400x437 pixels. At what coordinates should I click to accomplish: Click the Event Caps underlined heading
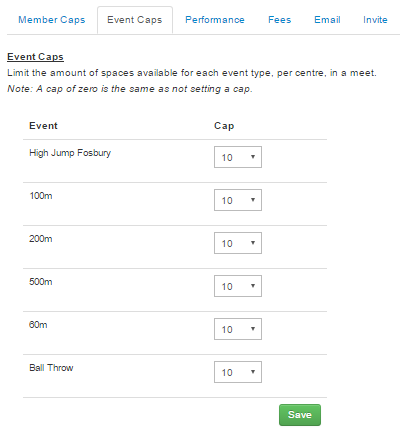click(x=35, y=57)
